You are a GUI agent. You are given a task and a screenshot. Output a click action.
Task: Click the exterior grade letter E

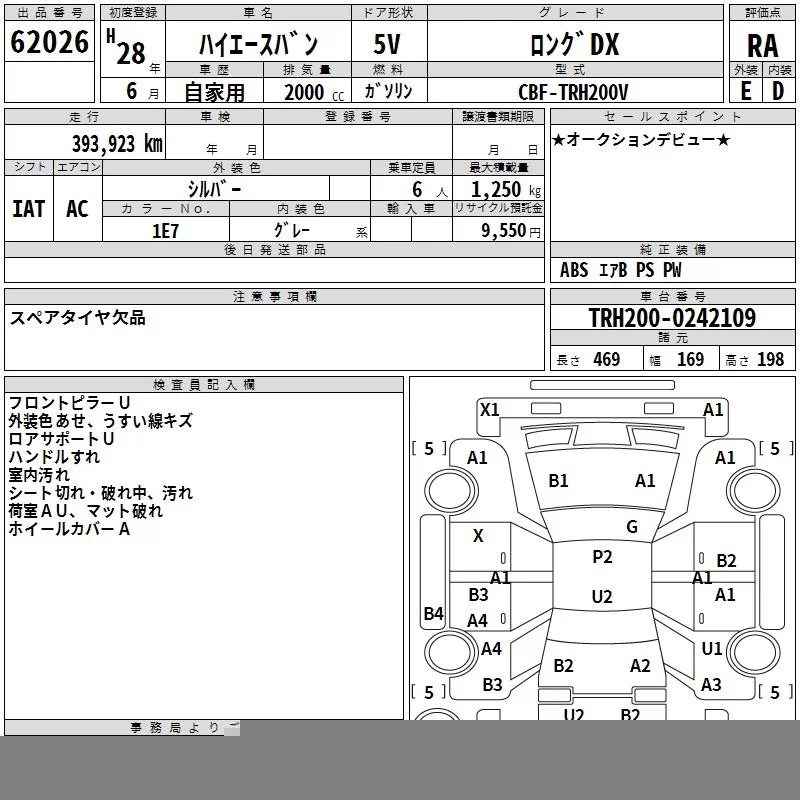(x=745, y=91)
